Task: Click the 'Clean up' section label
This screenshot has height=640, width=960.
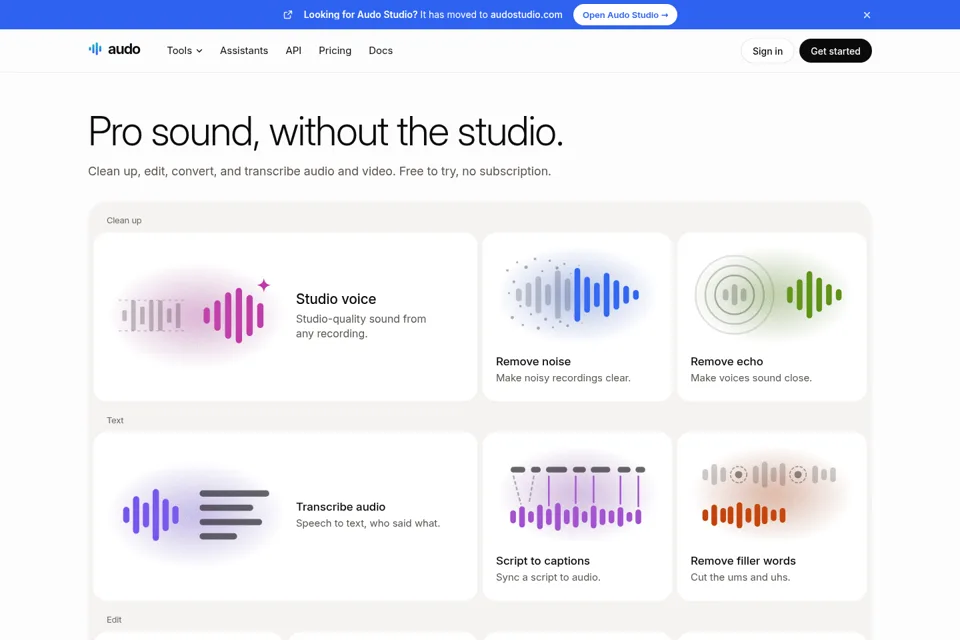Action: coord(124,220)
